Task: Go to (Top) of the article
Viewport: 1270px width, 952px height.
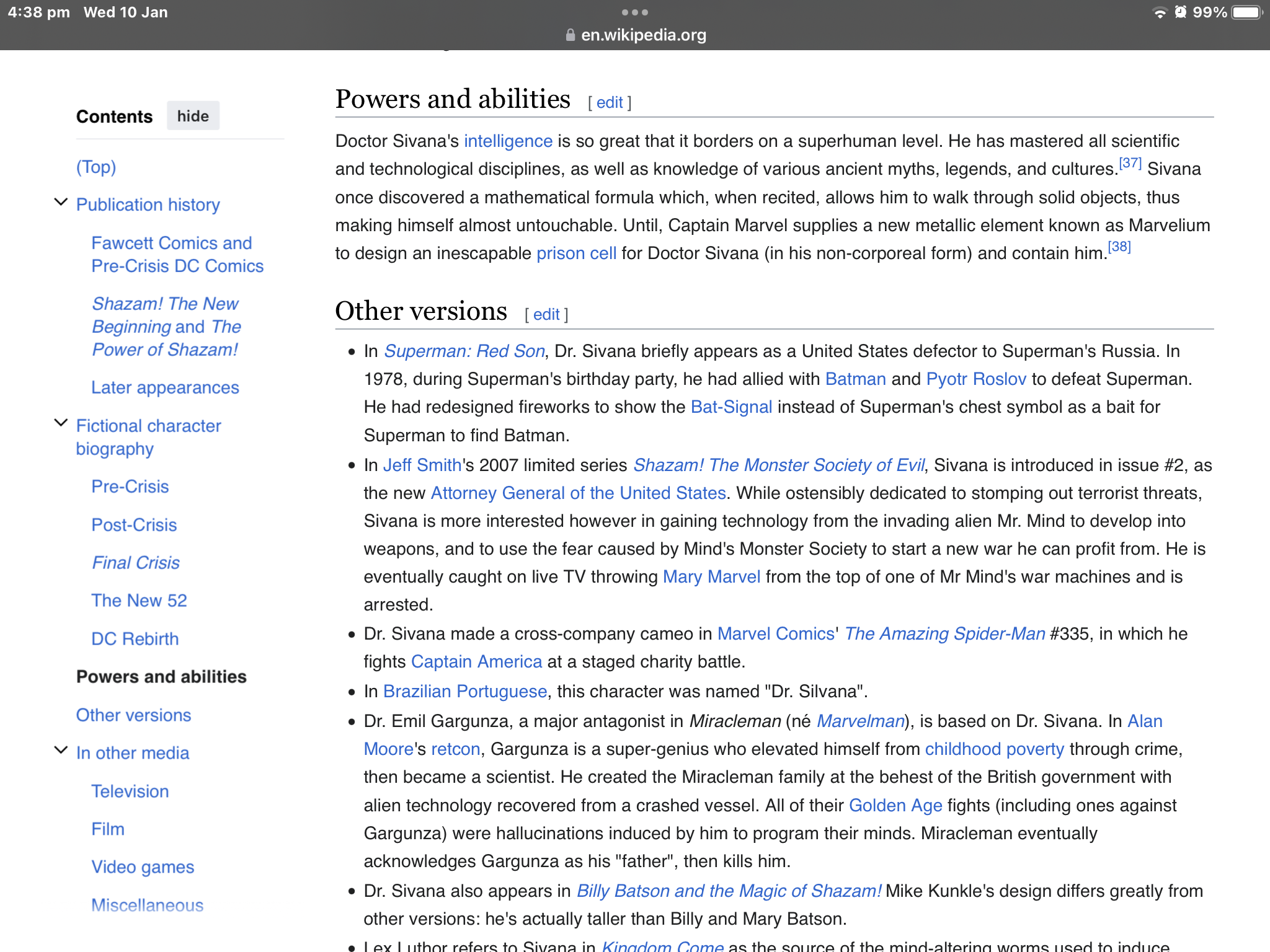Action: [96, 167]
